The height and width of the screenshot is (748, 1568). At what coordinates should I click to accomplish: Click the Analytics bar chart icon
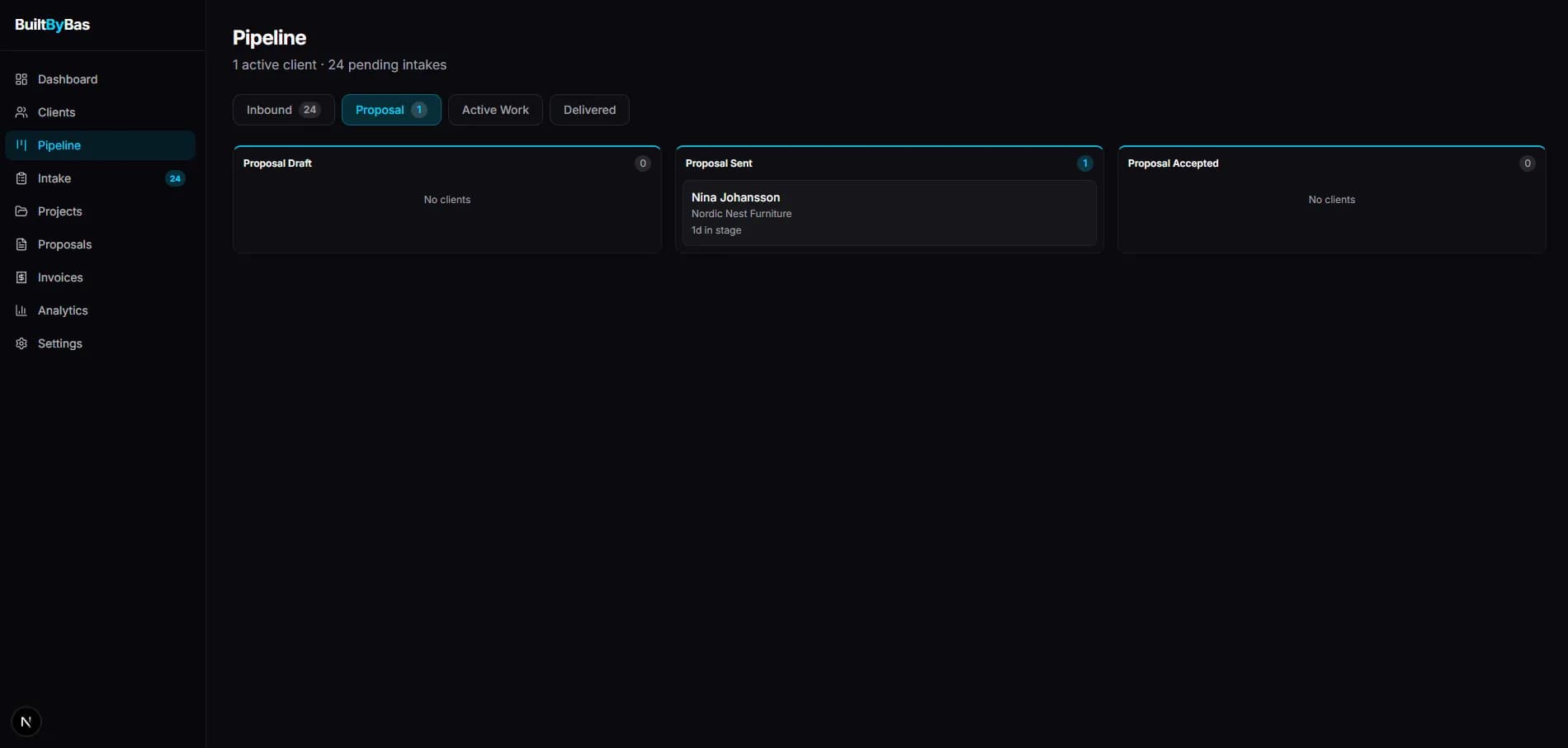(21, 310)
